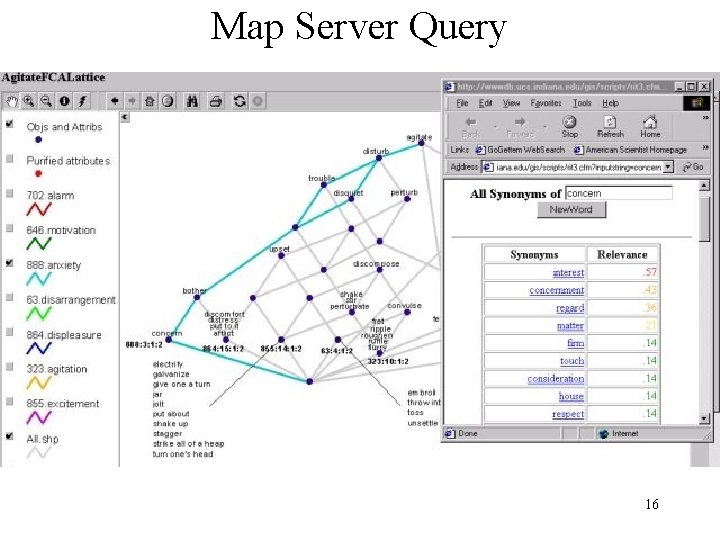The width and height of the screenshot is (720, 540).
Task: Open the 'house' synonym link
Action: pyautogui.click(x=571, y=396)
